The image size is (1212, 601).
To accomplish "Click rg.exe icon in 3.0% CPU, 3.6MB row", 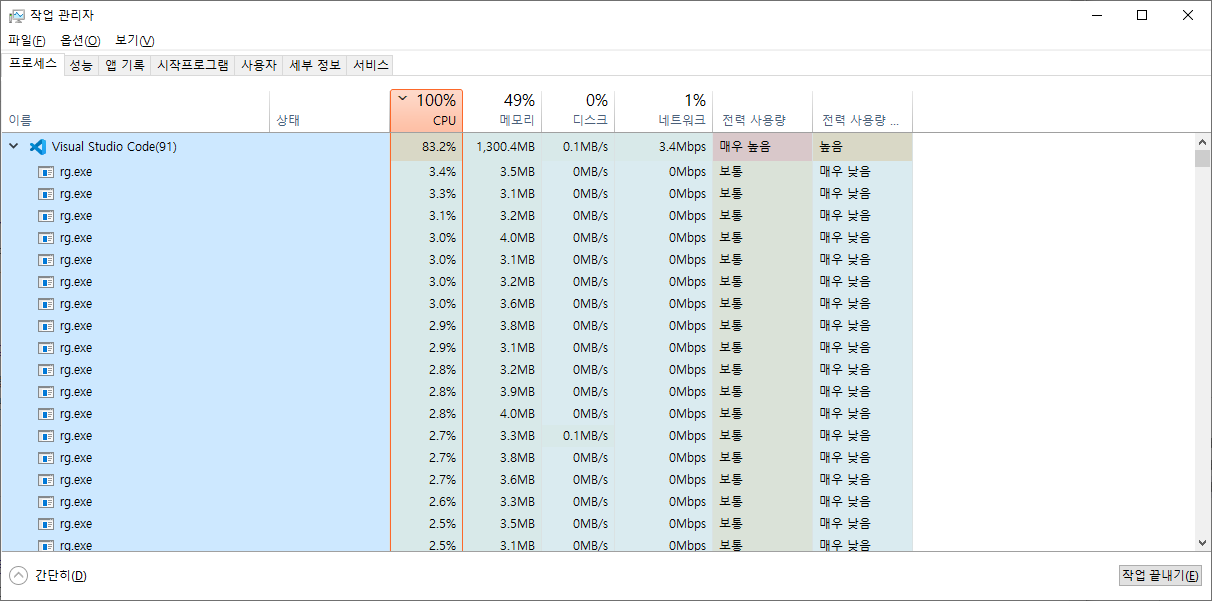I will tap(46, 303).
